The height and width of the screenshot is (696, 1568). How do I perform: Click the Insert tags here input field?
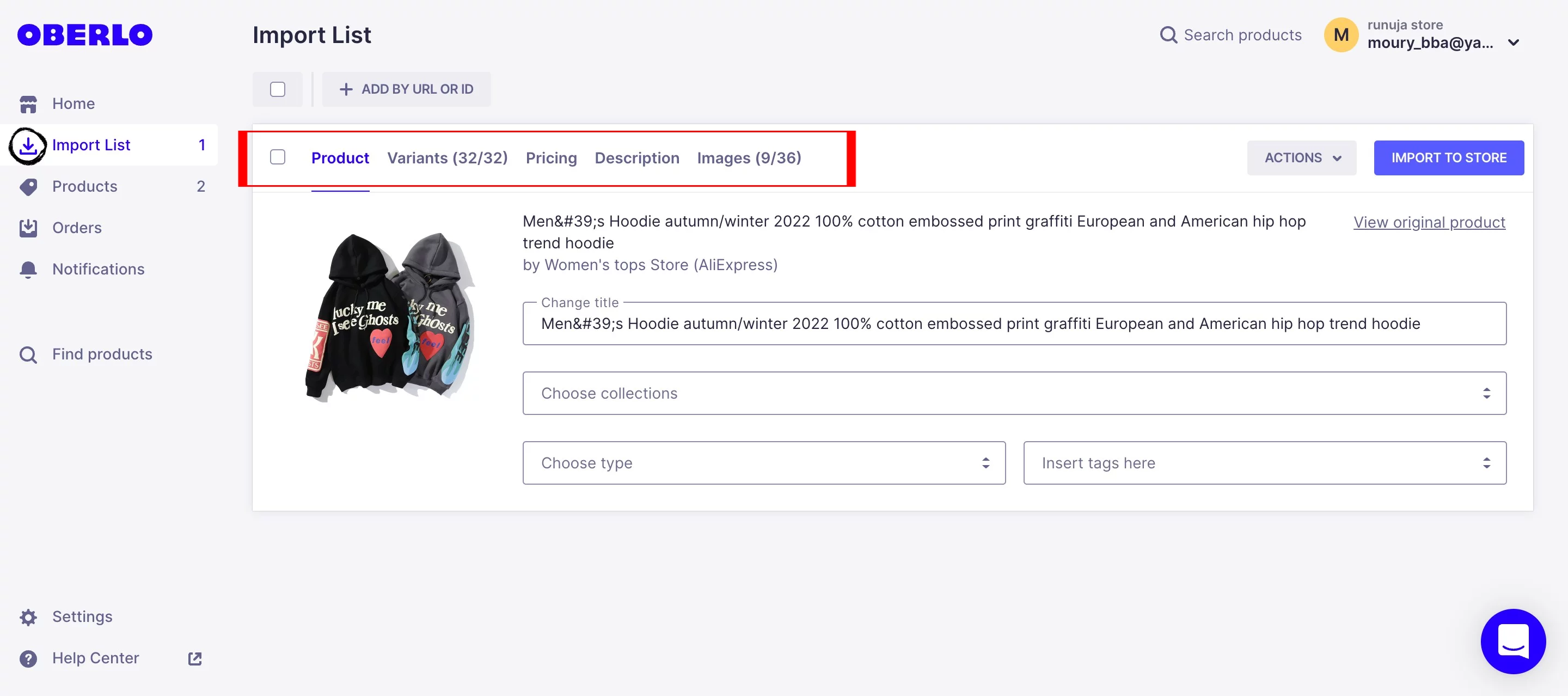(x=1265, y=462)
